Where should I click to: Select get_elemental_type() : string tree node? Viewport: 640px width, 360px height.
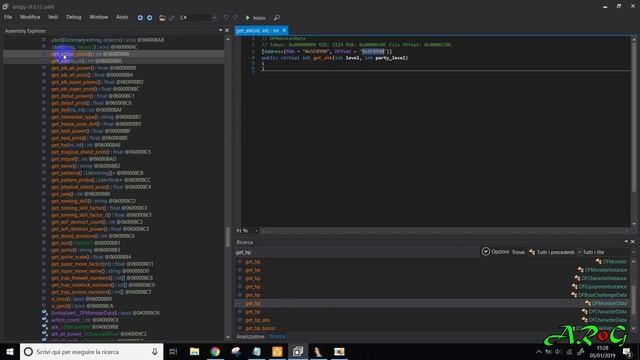(x=96, y=117)
